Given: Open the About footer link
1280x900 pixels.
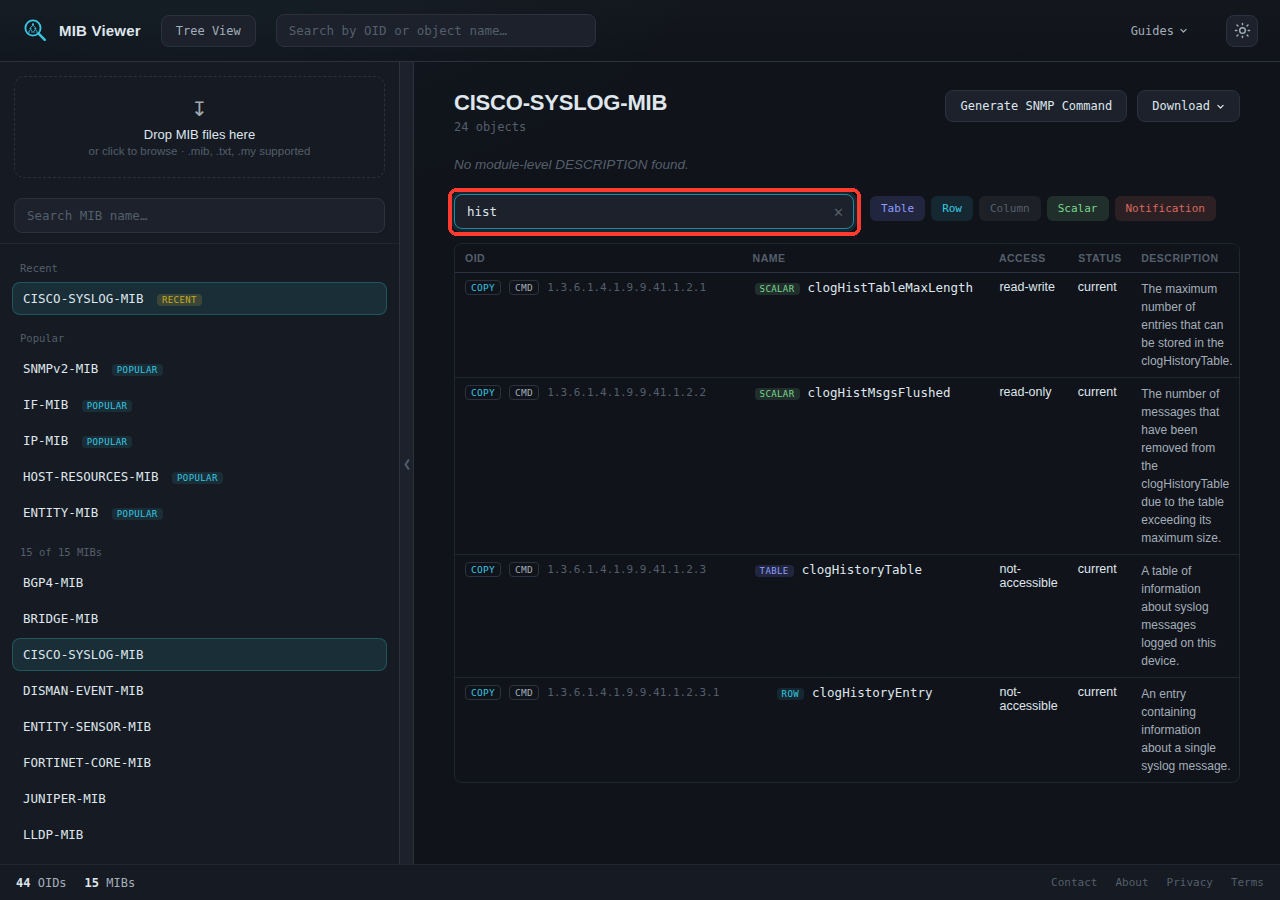Looking at the screenshot, I should (x=1132, y=883).
